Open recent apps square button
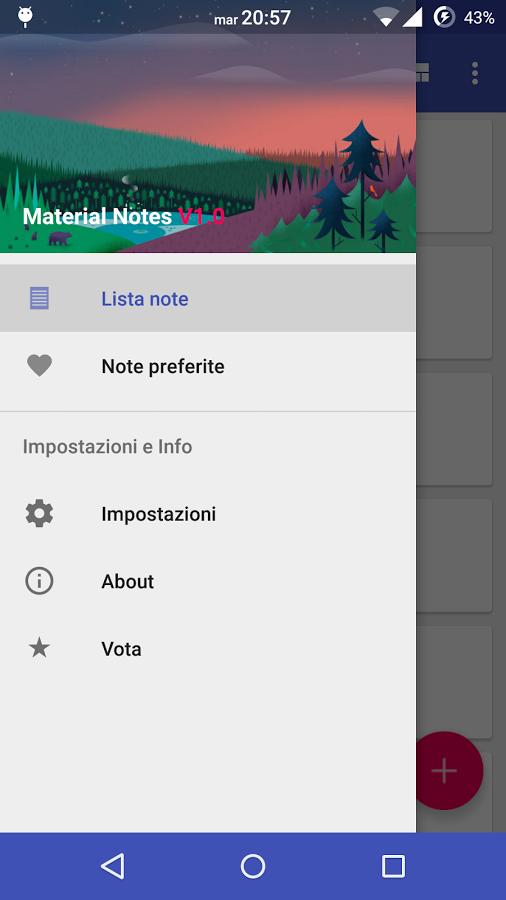Viewport: 506px width, 900px height. tap(394, 866)
